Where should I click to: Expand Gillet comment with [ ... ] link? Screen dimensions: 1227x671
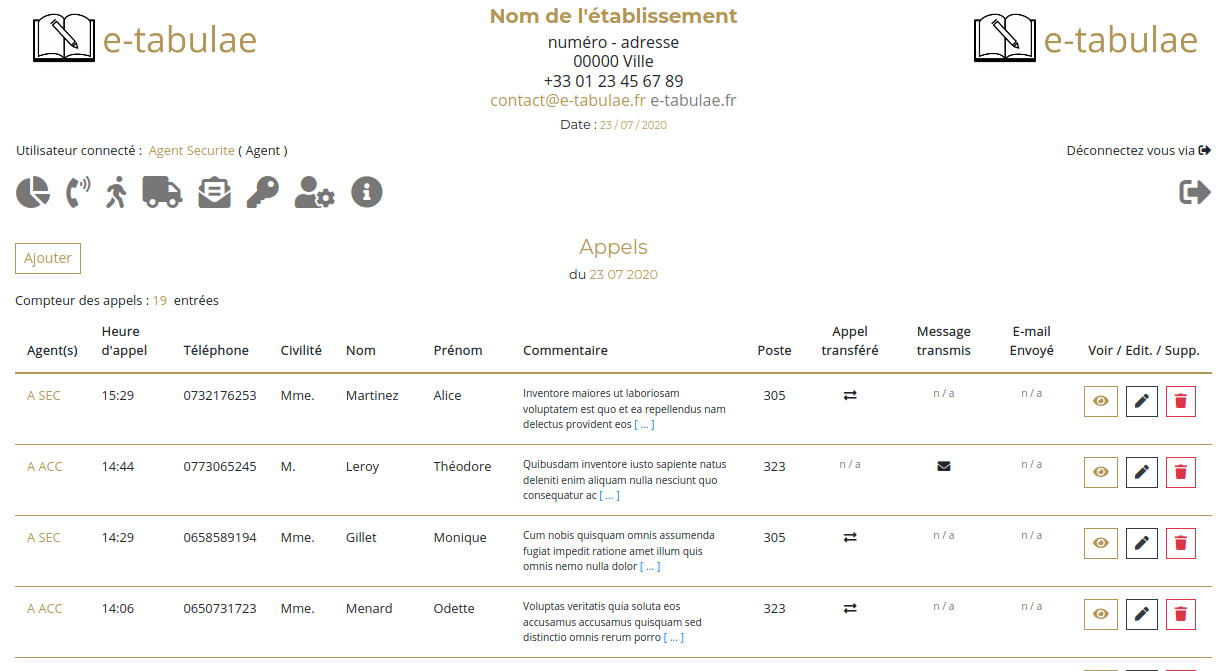tap(650, 567)
